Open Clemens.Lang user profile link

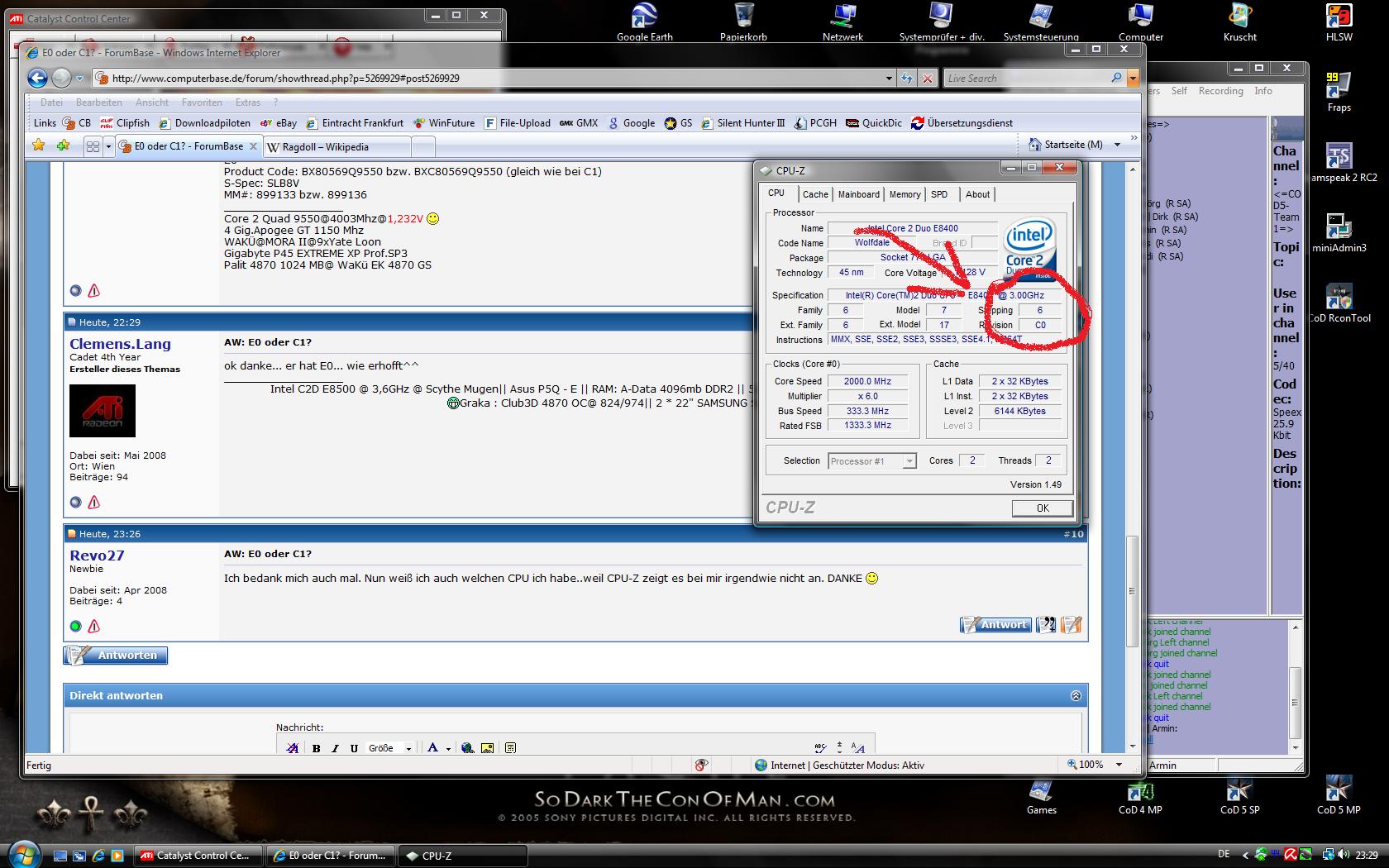click(x=120, y=344)
